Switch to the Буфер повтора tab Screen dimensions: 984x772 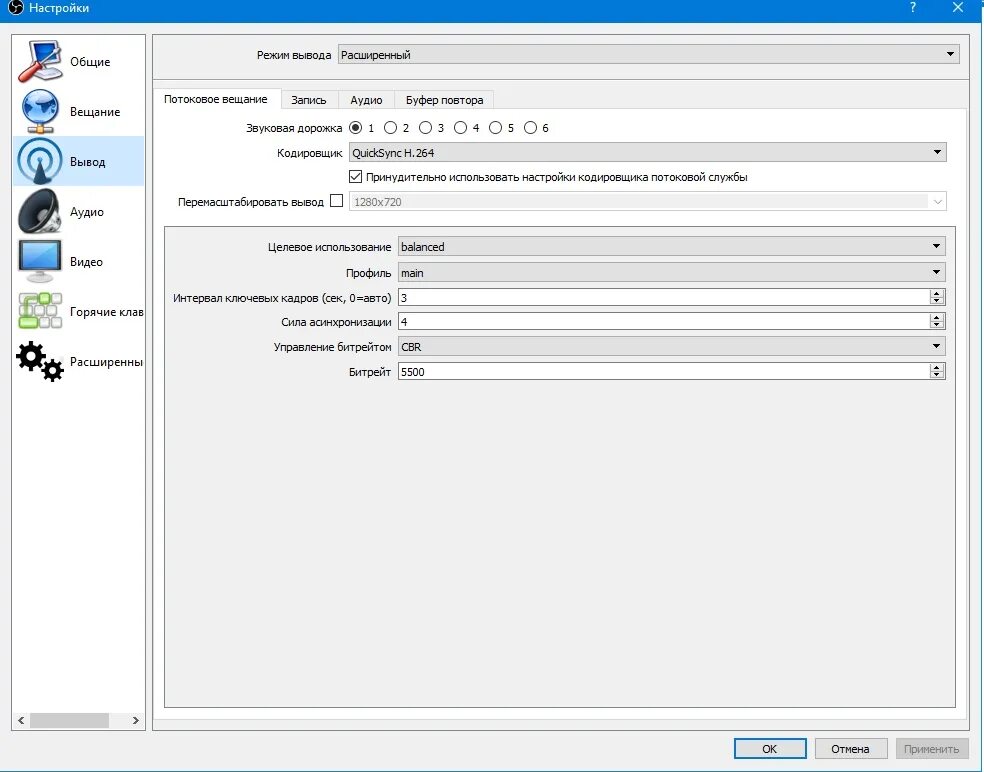pos(444,100)
